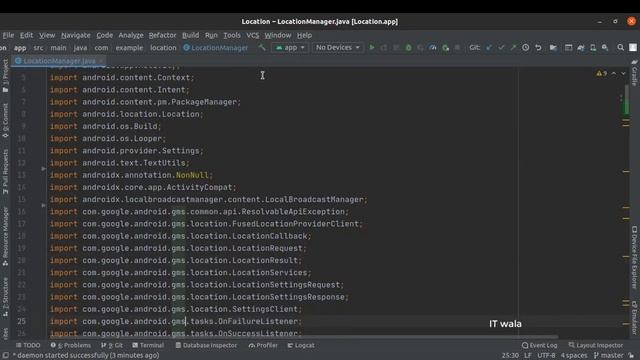Viewport: 640px width, 360px height.
Task: Open the File menu
Action: (8, 35)
